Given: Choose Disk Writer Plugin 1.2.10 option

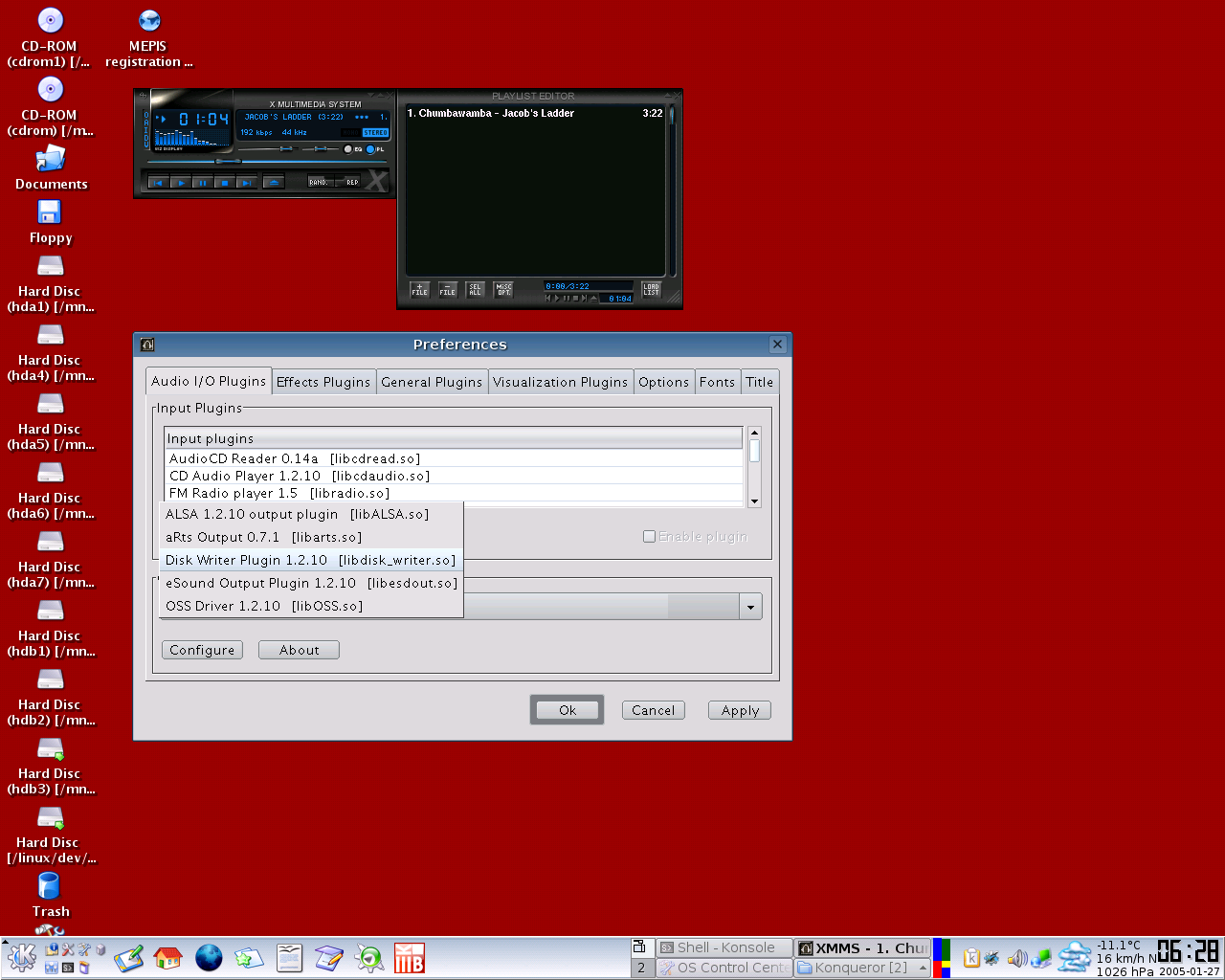Looking at the screenshot, I should pyautogui.click(x=311, y=560).
